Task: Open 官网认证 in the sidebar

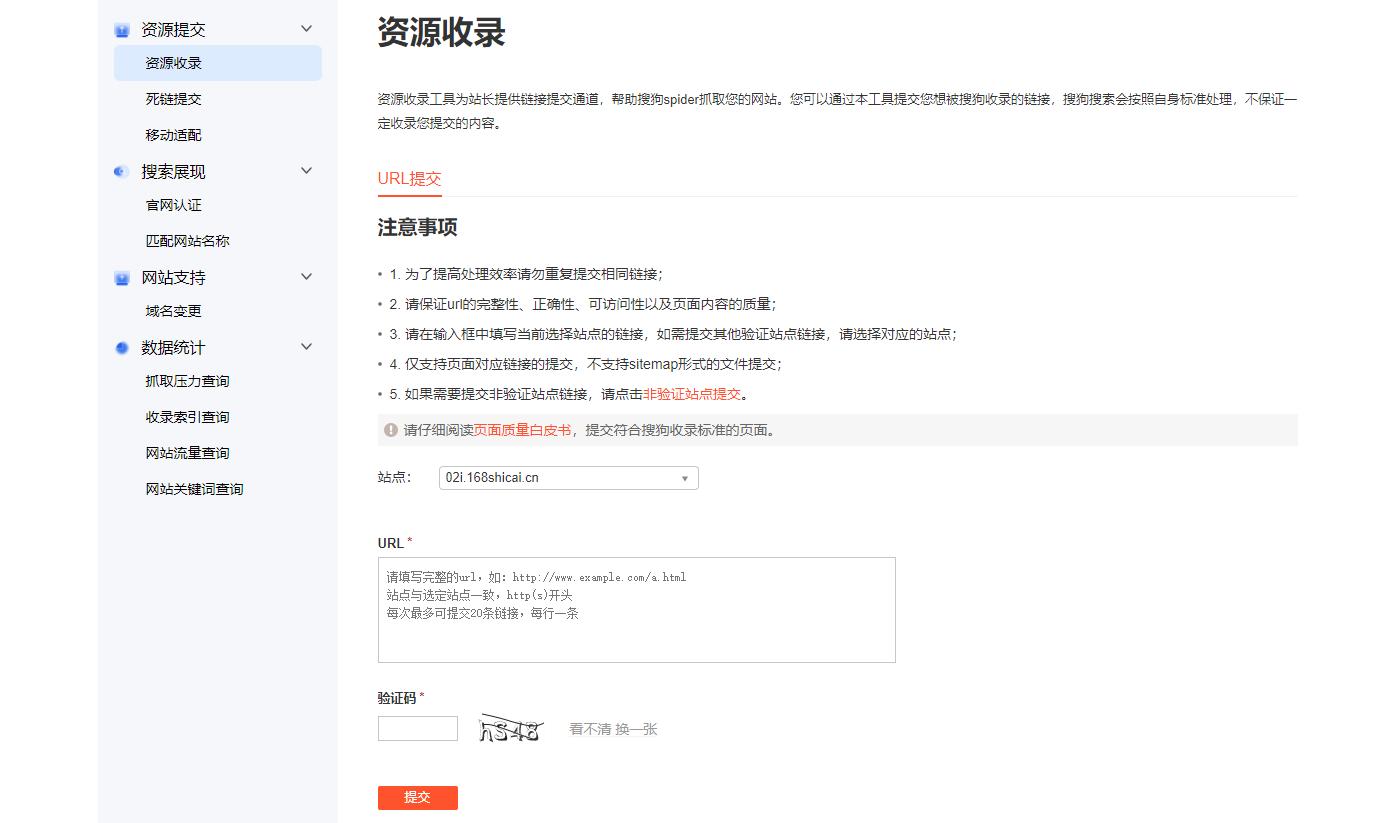Action: 171,205
